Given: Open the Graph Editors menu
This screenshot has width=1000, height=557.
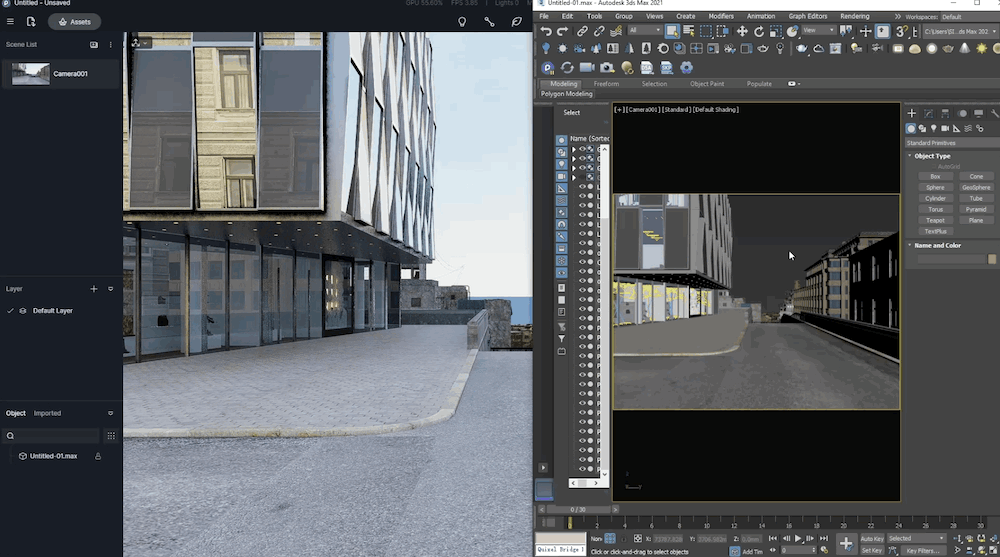Looking at the screenshot, I should click(807, 16).
